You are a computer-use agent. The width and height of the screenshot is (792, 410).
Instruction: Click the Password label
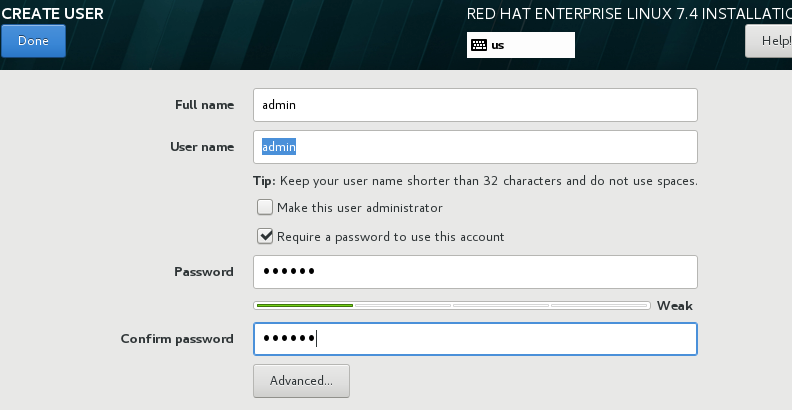(x=204, y=272)
